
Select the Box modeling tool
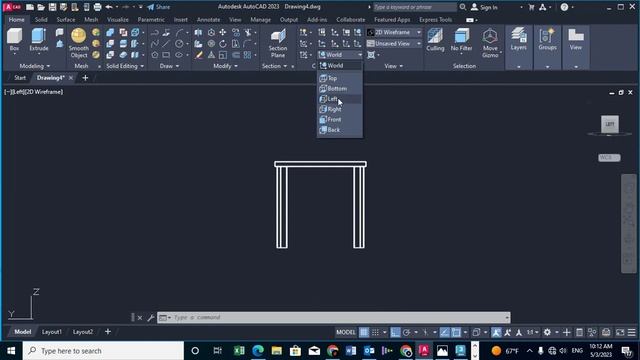[x=14, y=40]
